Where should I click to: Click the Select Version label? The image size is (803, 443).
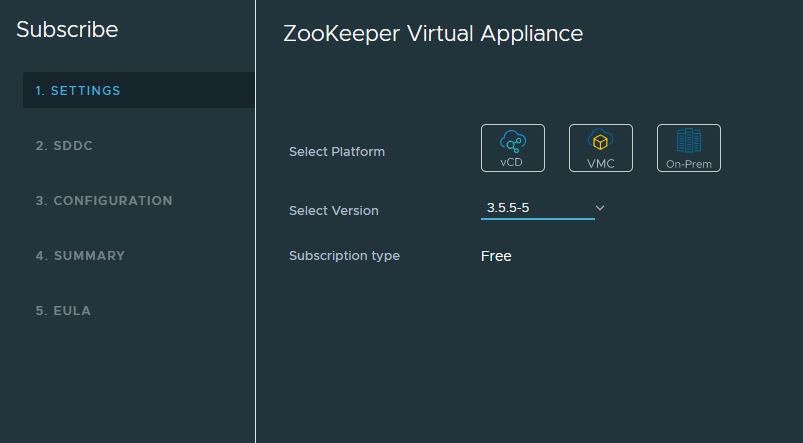coord(334,211)
